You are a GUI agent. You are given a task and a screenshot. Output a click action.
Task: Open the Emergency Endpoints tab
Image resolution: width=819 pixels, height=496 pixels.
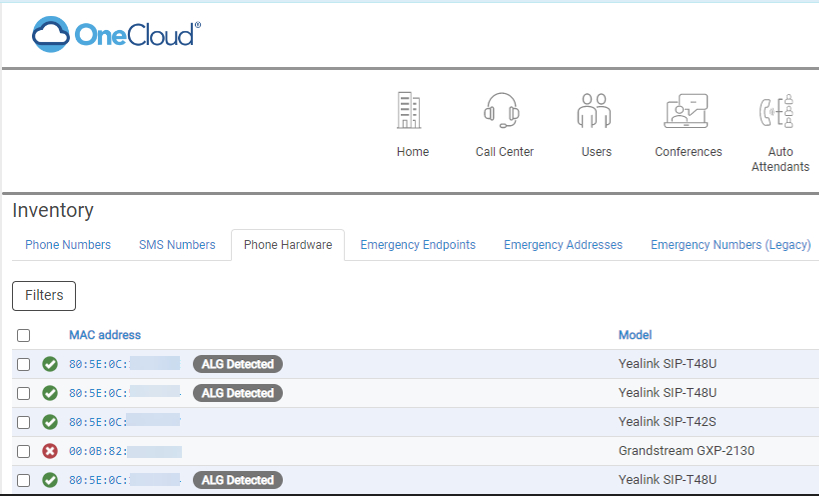tap(418, 245)
